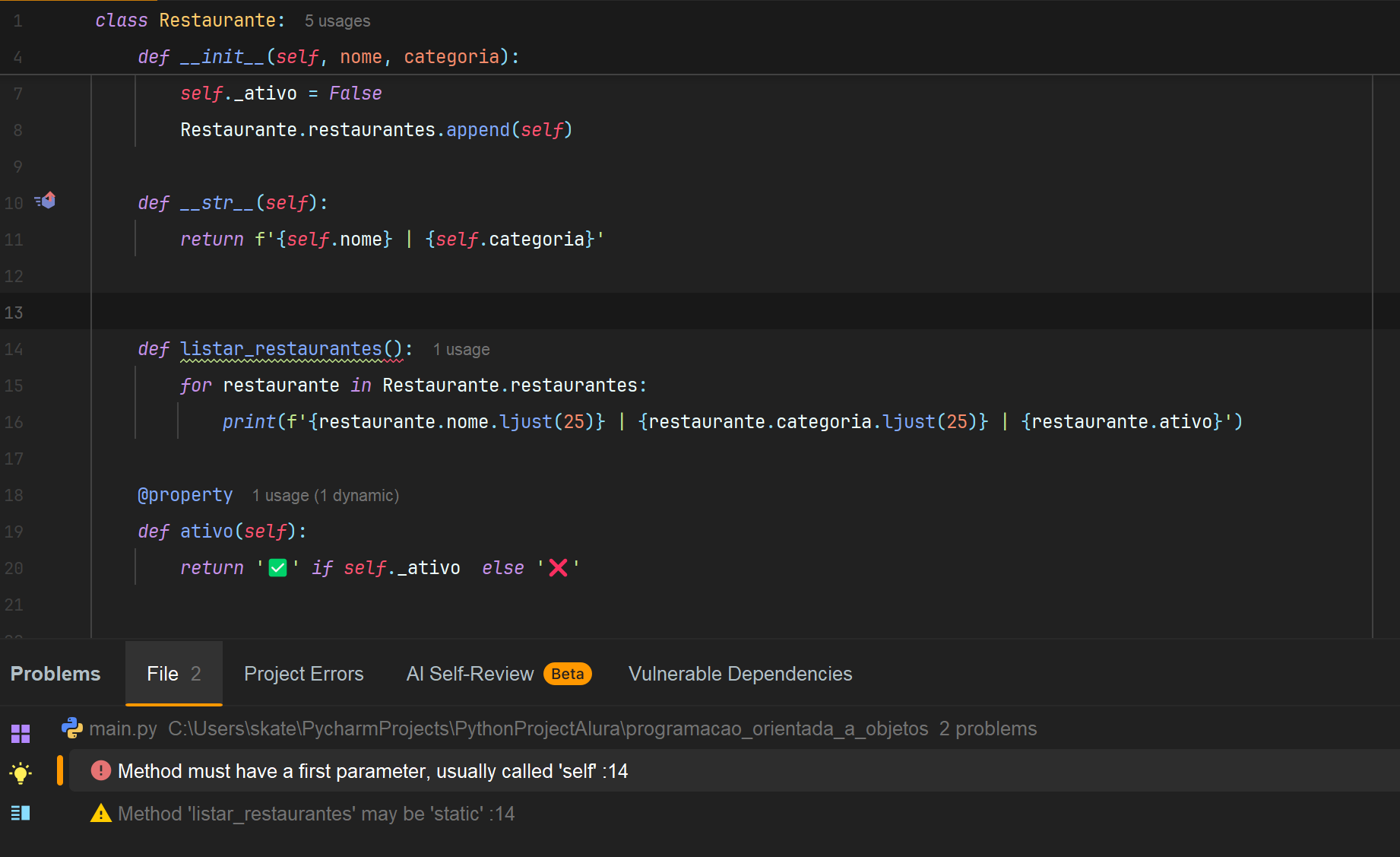Select the 'Method must have a first parameter' error

(x=372, y=771)
